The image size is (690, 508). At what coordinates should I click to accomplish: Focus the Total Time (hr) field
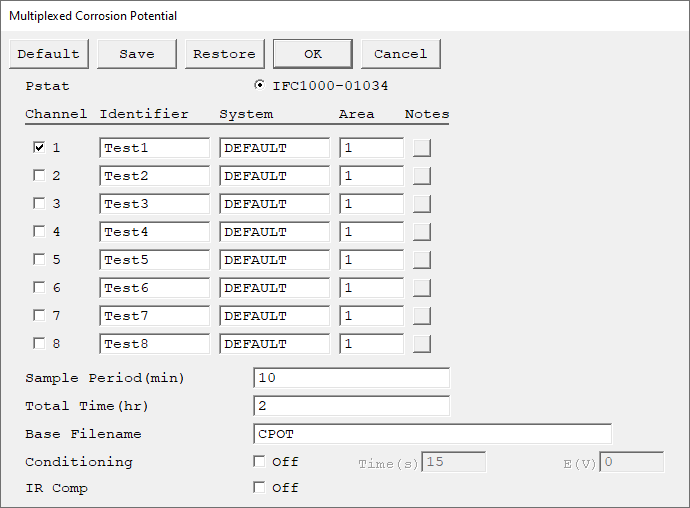[x=352, y=406]
